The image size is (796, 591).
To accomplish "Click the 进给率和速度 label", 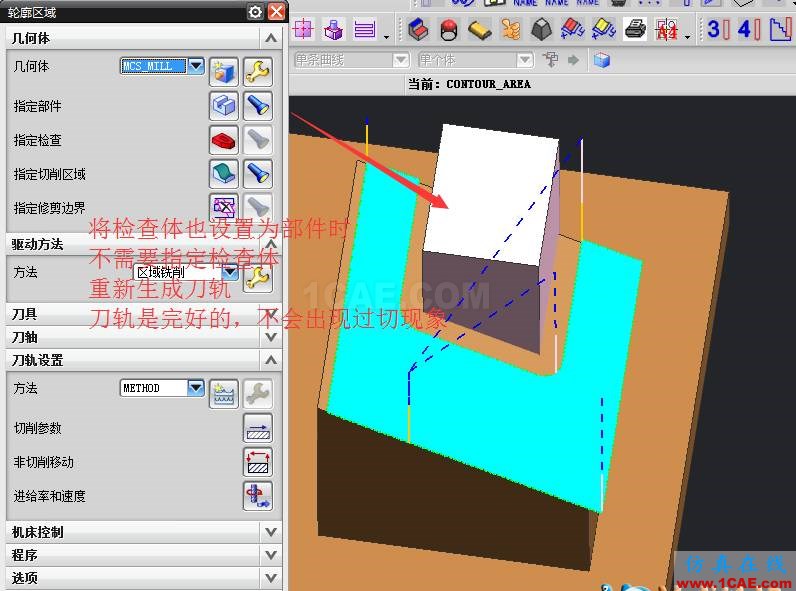I will pos(50,496).
